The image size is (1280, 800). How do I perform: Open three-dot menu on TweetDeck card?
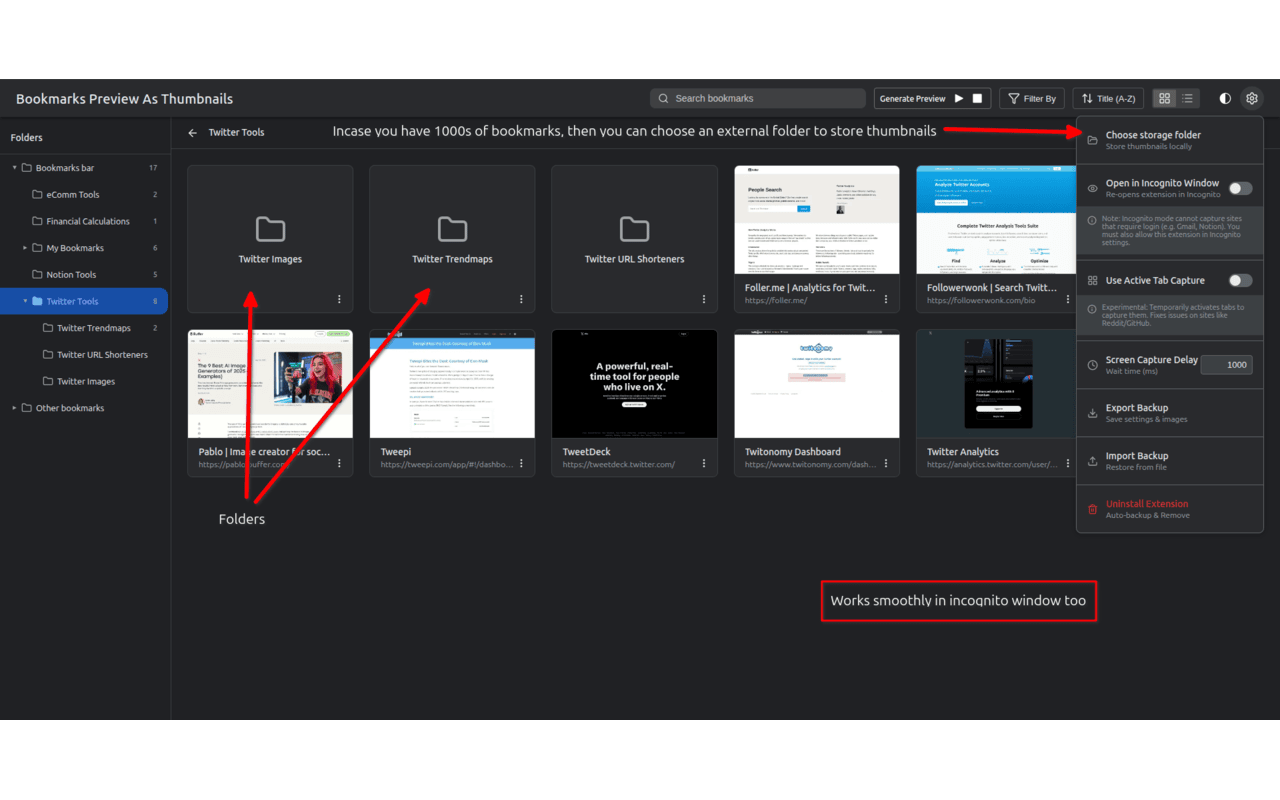(704, 463)
